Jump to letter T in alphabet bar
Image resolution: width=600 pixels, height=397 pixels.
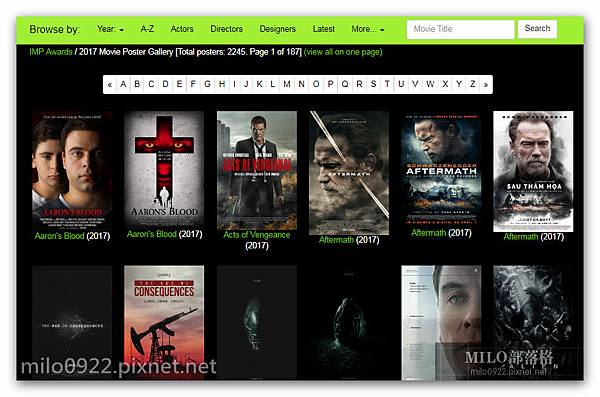tap(387, 84)
